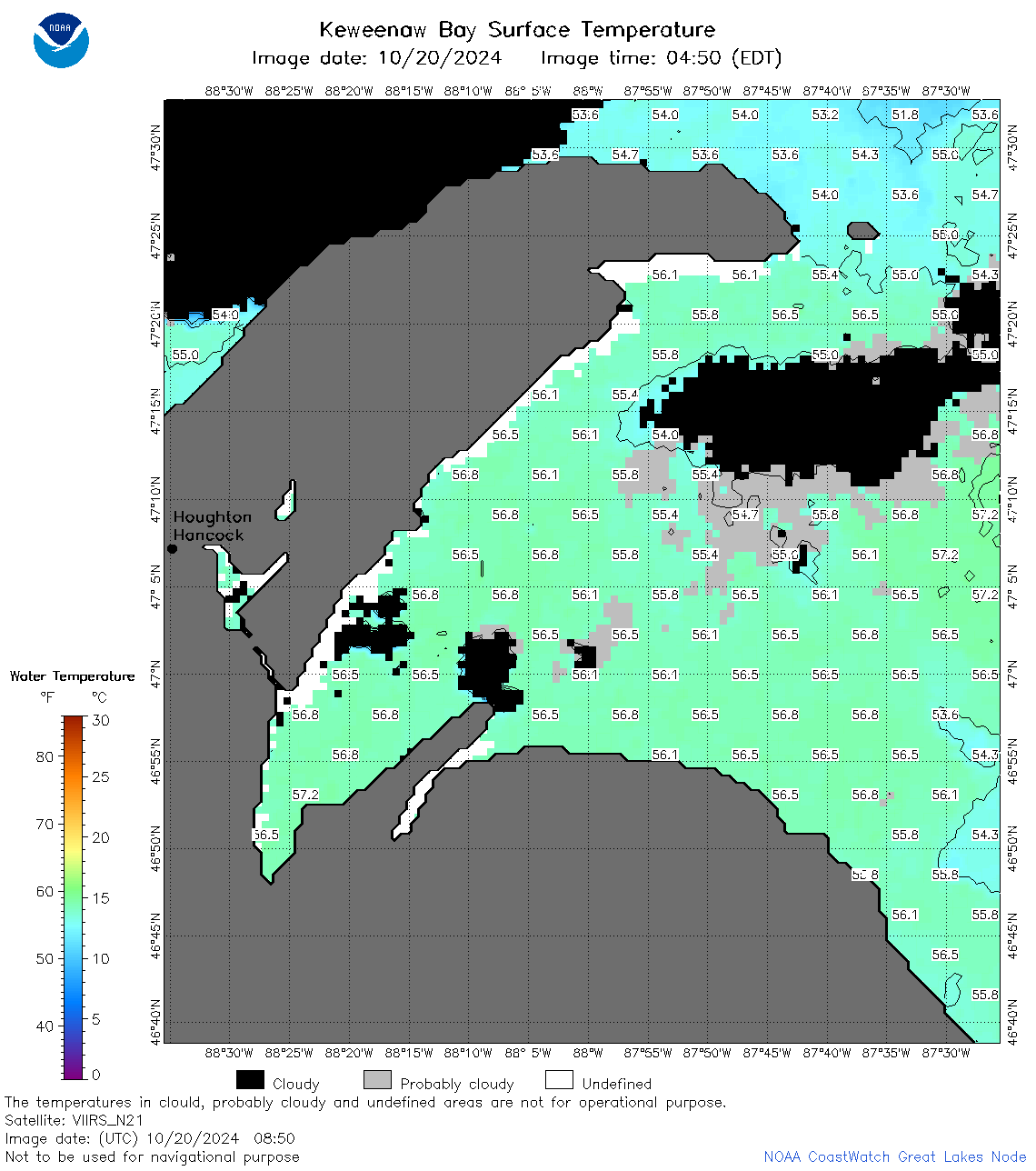Click the white Undefined legend swatch
Screen dimensions: 1036x1171
click(559, 1080)
